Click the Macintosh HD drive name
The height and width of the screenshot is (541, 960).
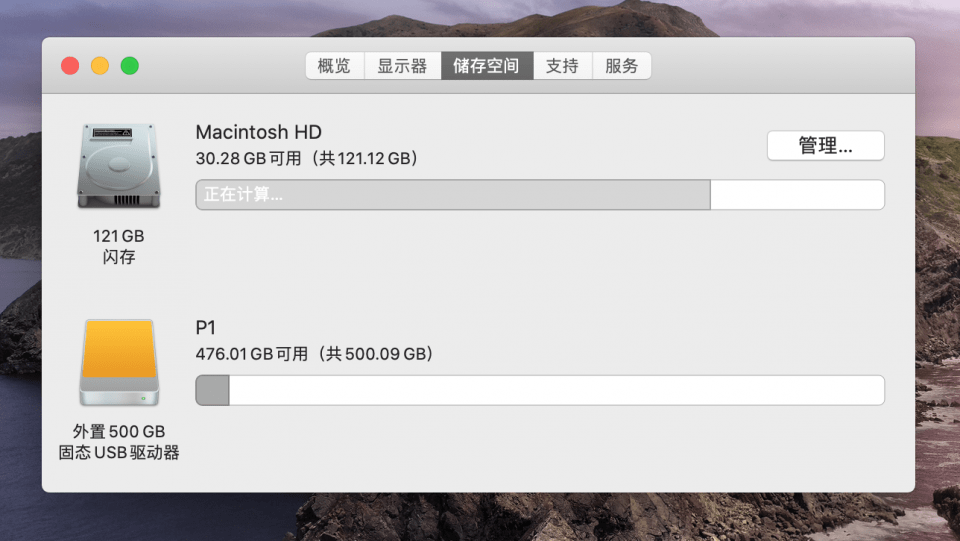click(x=258, y=132)
